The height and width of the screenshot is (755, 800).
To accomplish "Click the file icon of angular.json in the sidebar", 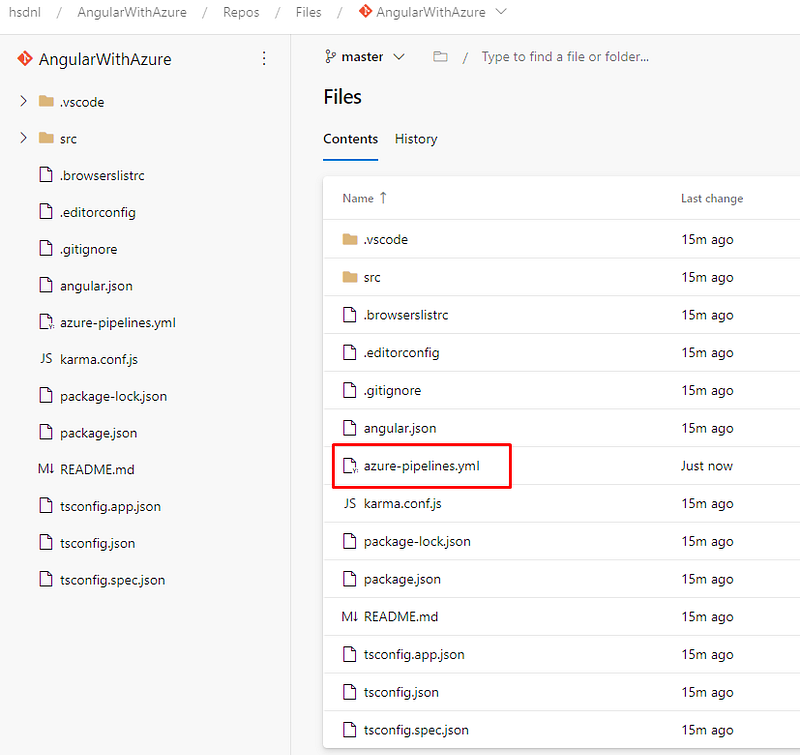I will click(46, 285).
